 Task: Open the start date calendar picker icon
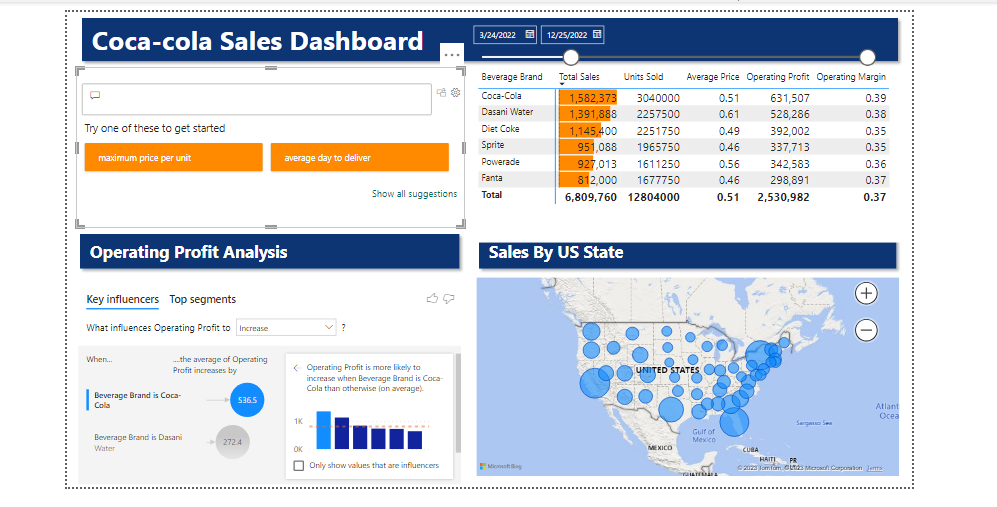tap(530, 34)
